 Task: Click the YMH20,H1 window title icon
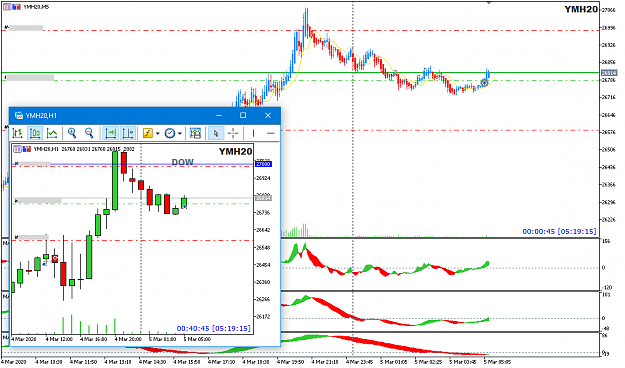tap(19, 116)
